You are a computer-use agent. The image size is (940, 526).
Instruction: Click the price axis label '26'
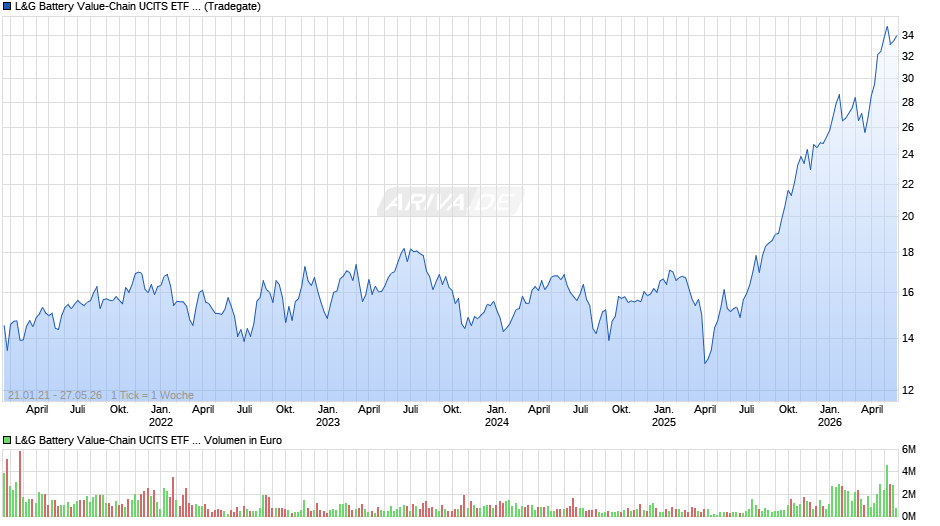coord(908,127)
